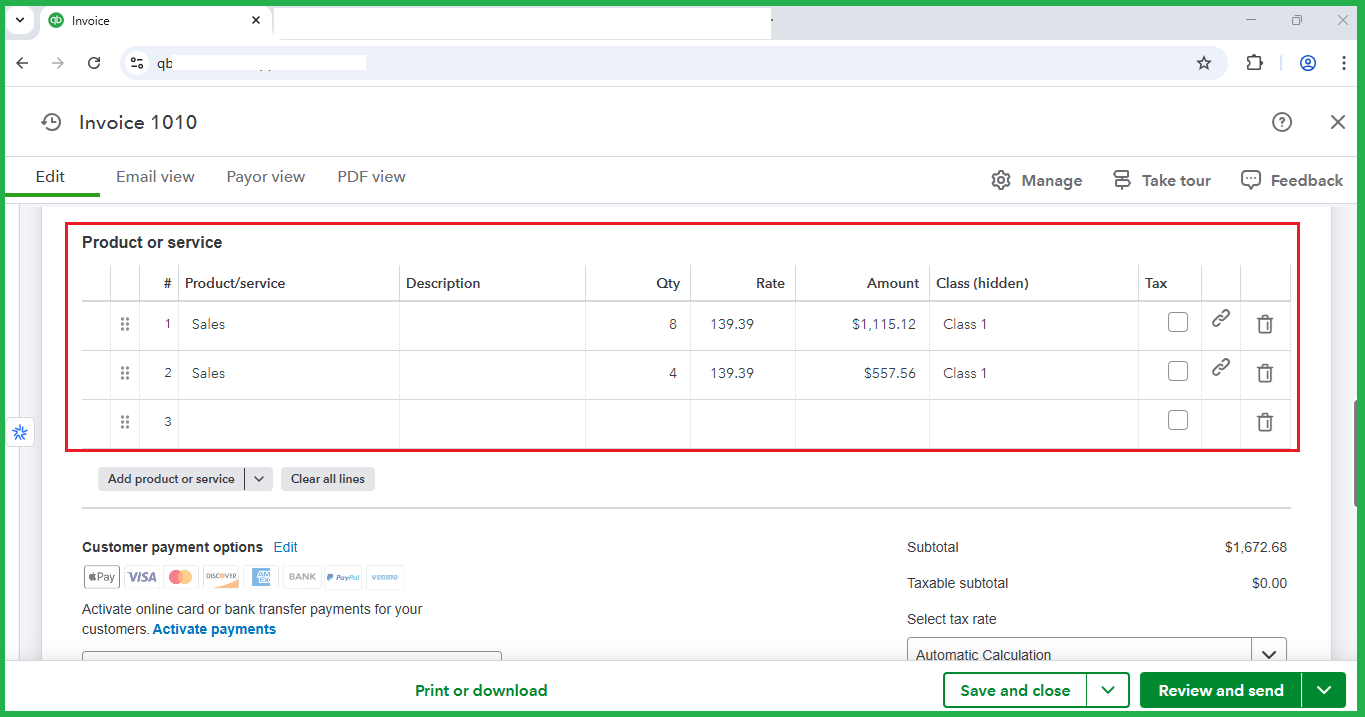Viewport: 1365px width, 717px height.
Task: Click the Clear all lines button
Action: [327, 479]
